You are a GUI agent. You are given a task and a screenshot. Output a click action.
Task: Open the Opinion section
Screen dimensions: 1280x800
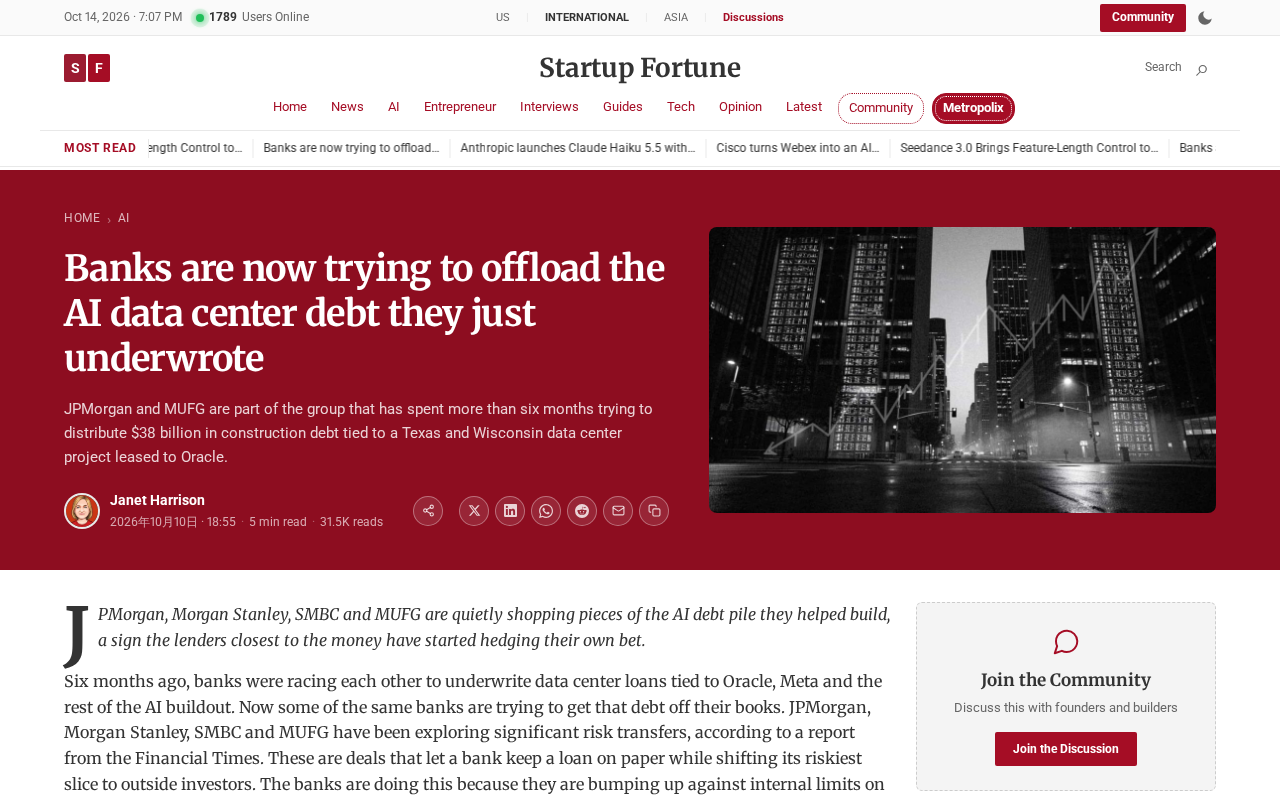[x=740, y=107]
